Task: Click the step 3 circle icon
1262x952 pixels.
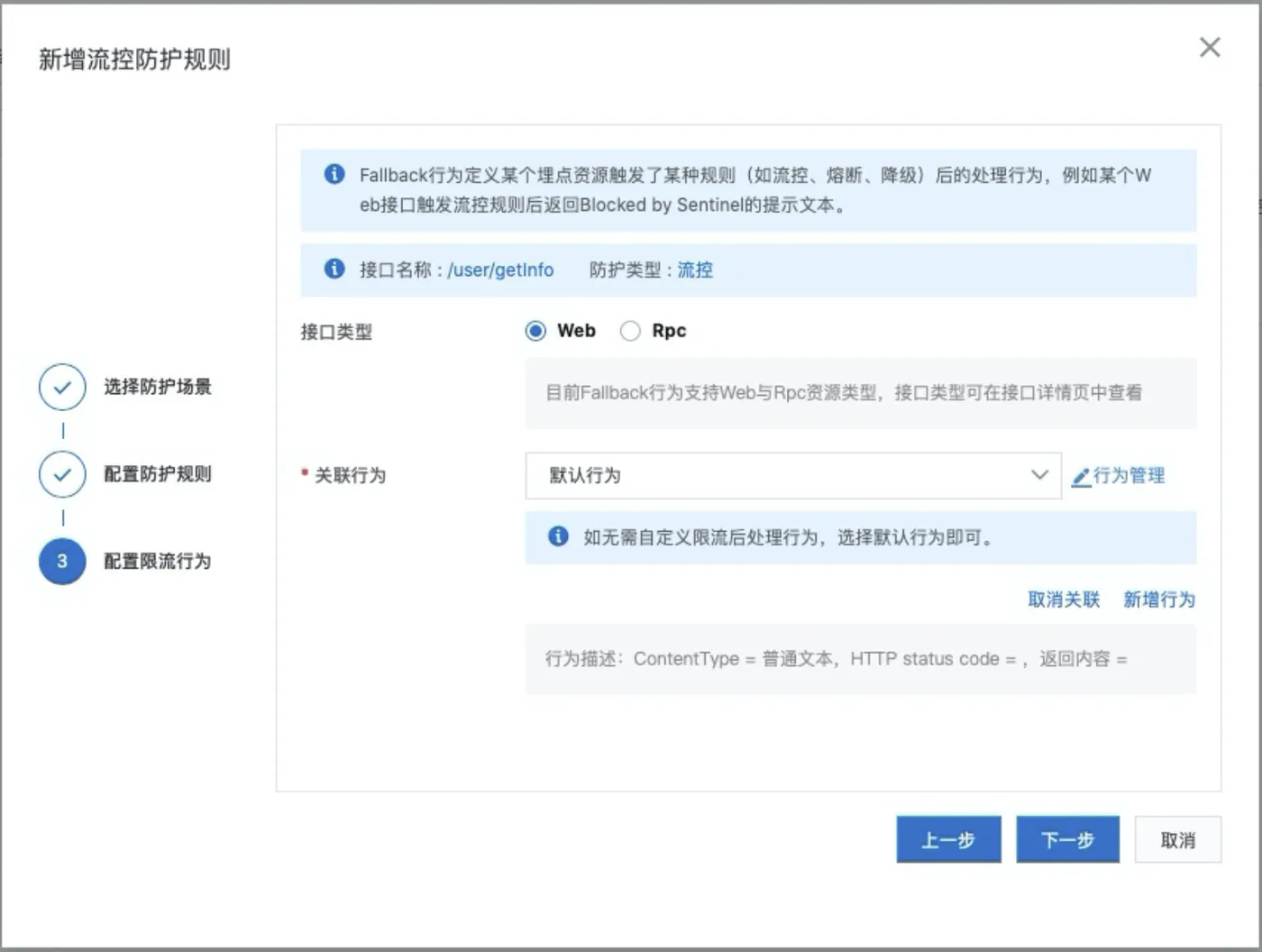Action: [62, 561]
